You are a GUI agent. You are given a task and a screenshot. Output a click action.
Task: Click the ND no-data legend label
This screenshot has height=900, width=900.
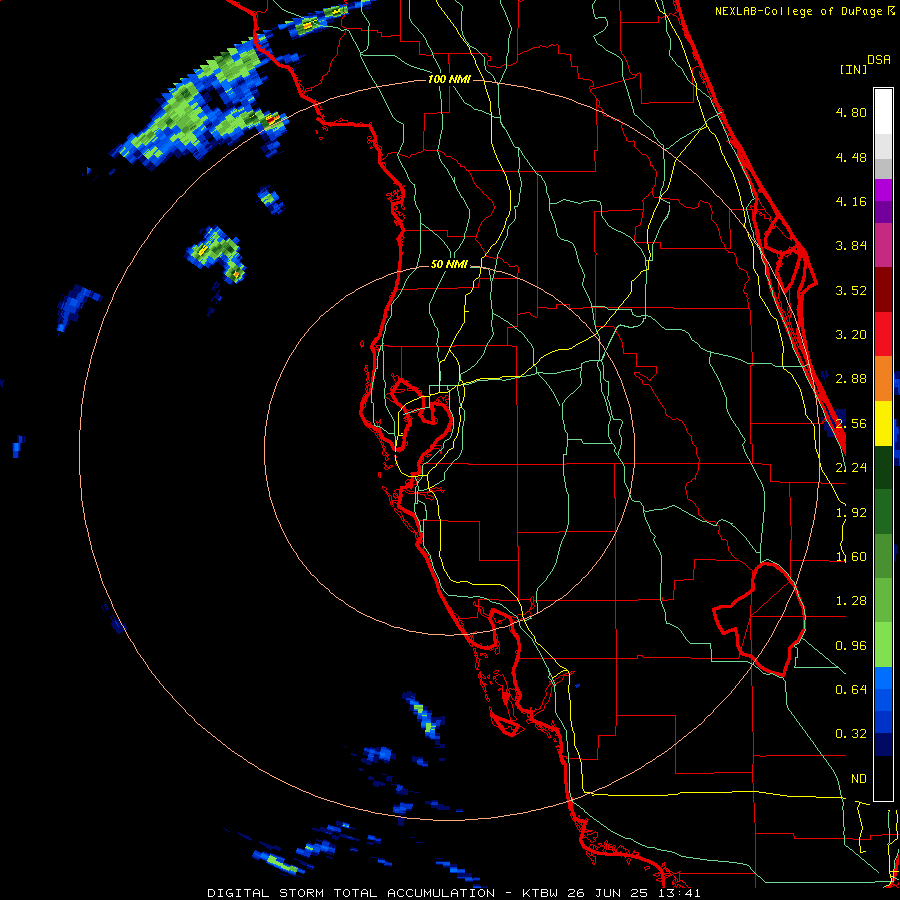(859, 779)
